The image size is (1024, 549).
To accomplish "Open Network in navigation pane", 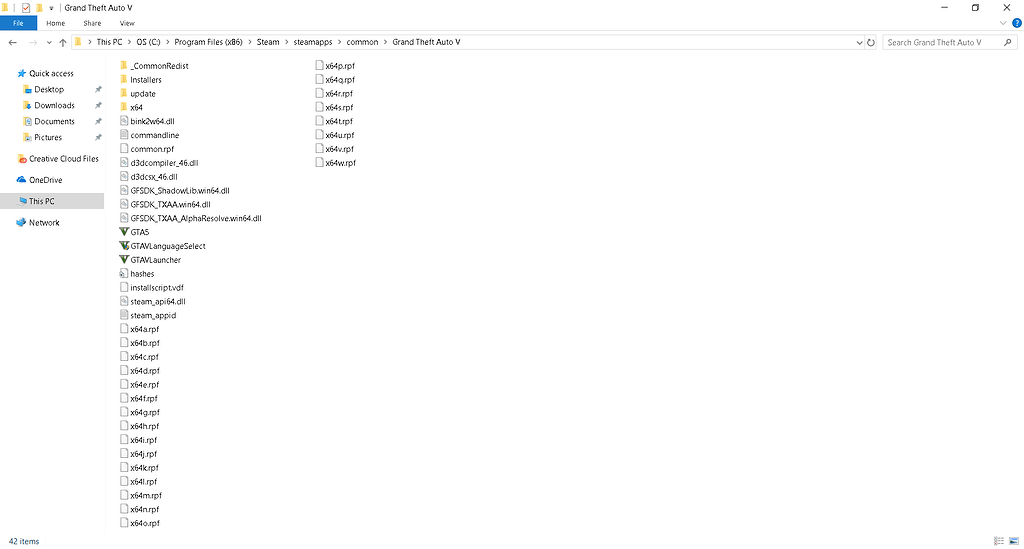I will pos(44,223).
